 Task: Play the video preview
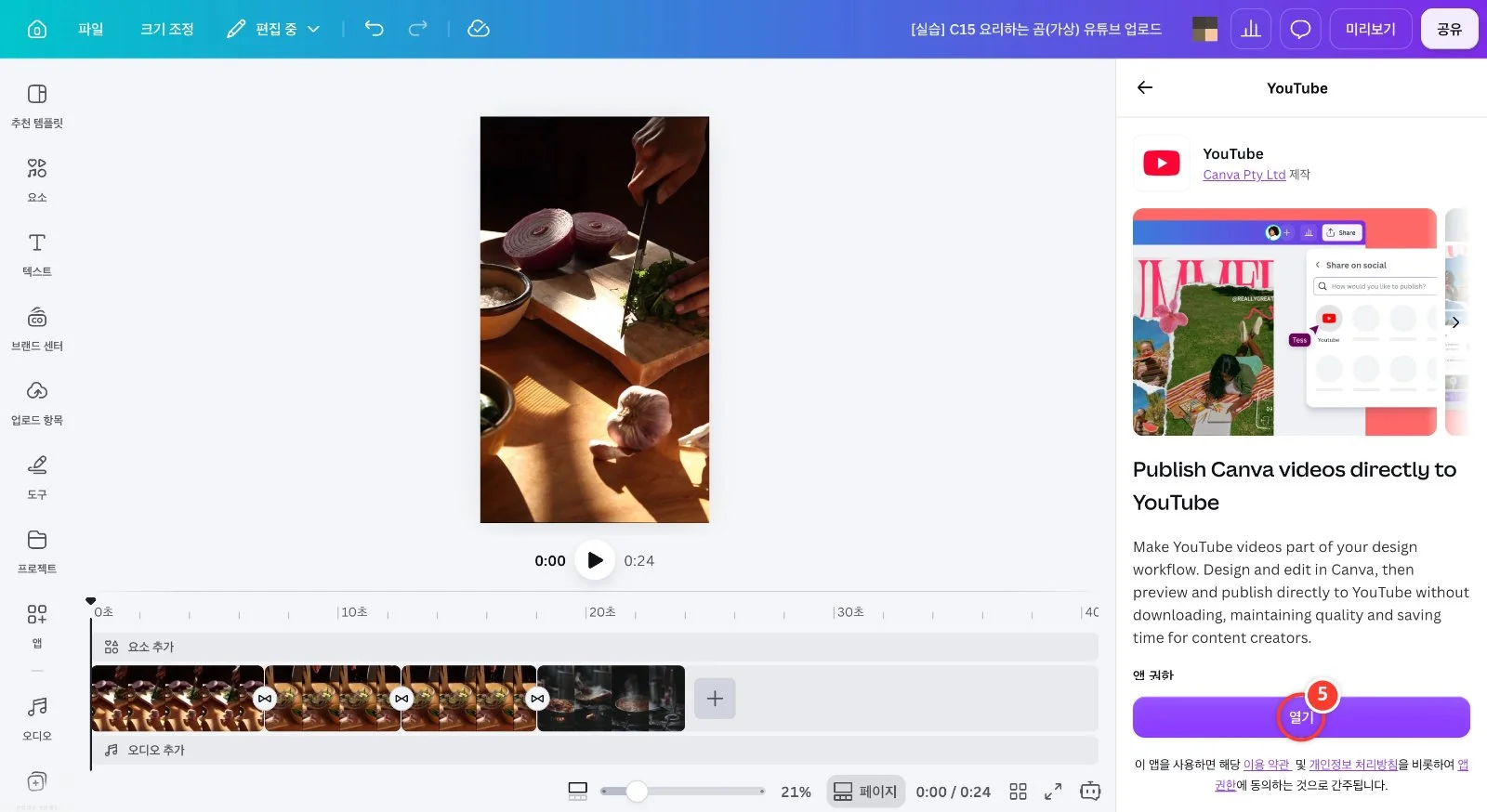[x=595, y=560]
